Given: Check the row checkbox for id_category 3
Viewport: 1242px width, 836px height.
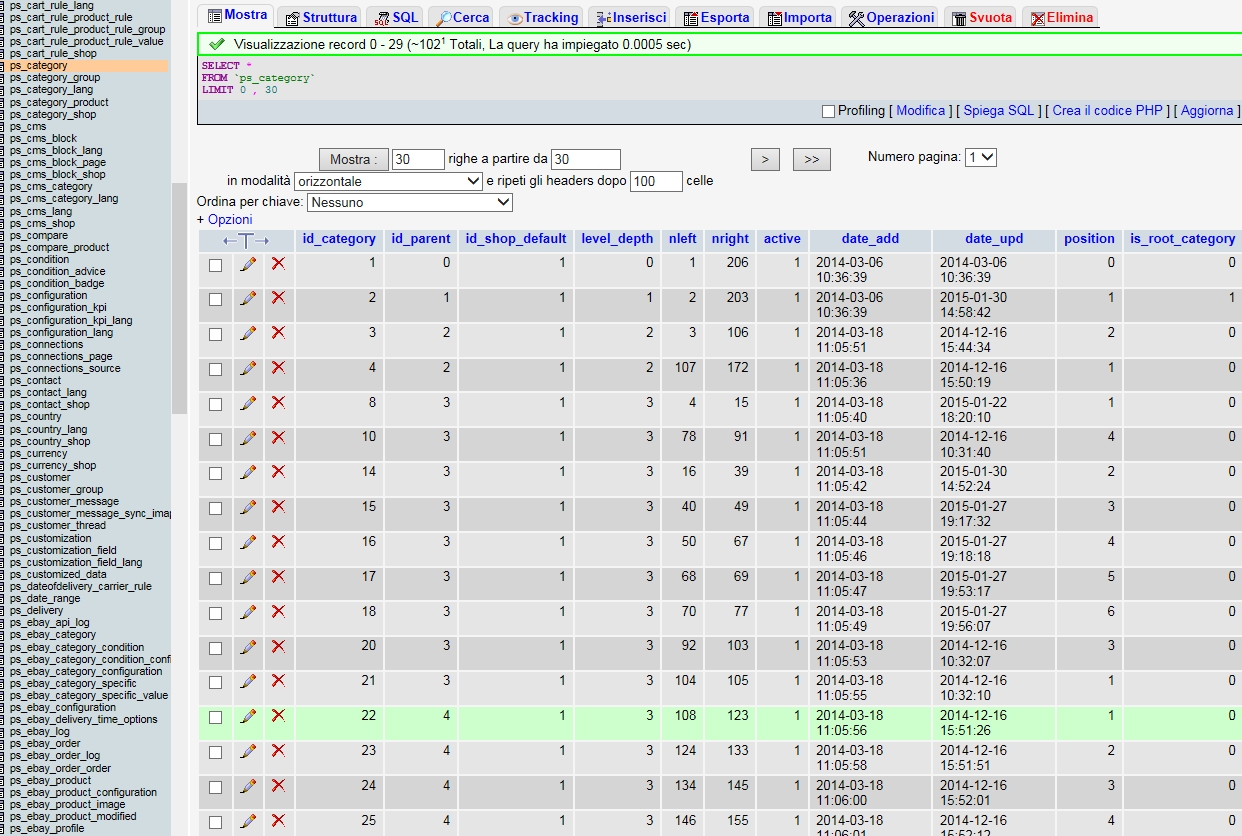Looking at the screenshot, I should (215, 334).
